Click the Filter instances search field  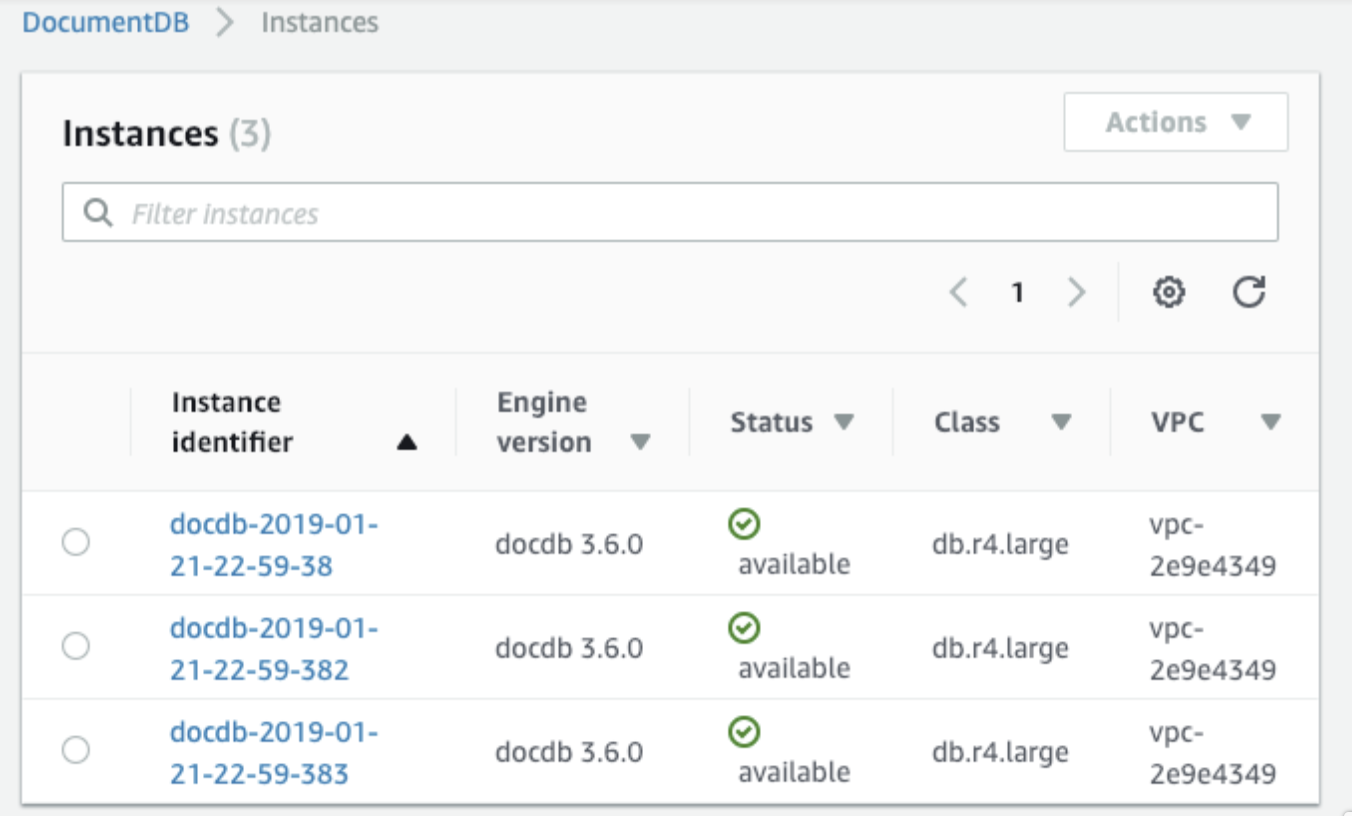tap(670, 212)
